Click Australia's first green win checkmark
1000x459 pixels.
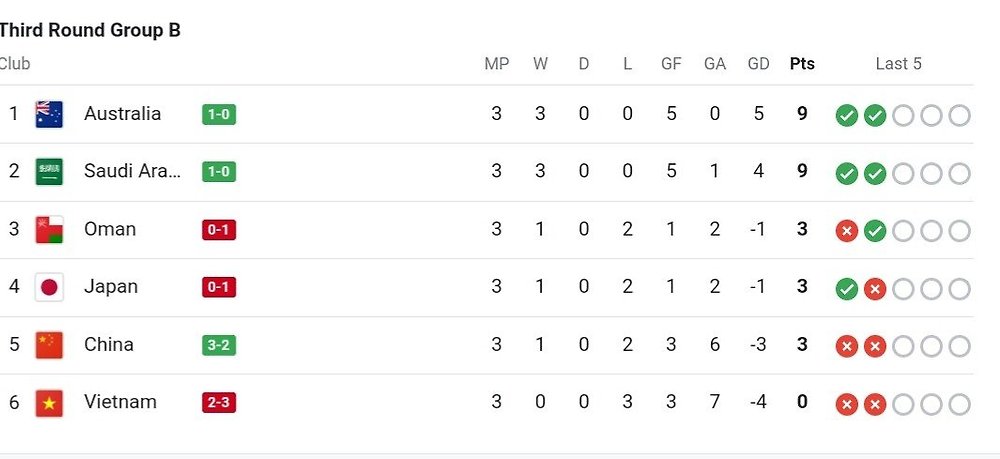tap(847, 116)
